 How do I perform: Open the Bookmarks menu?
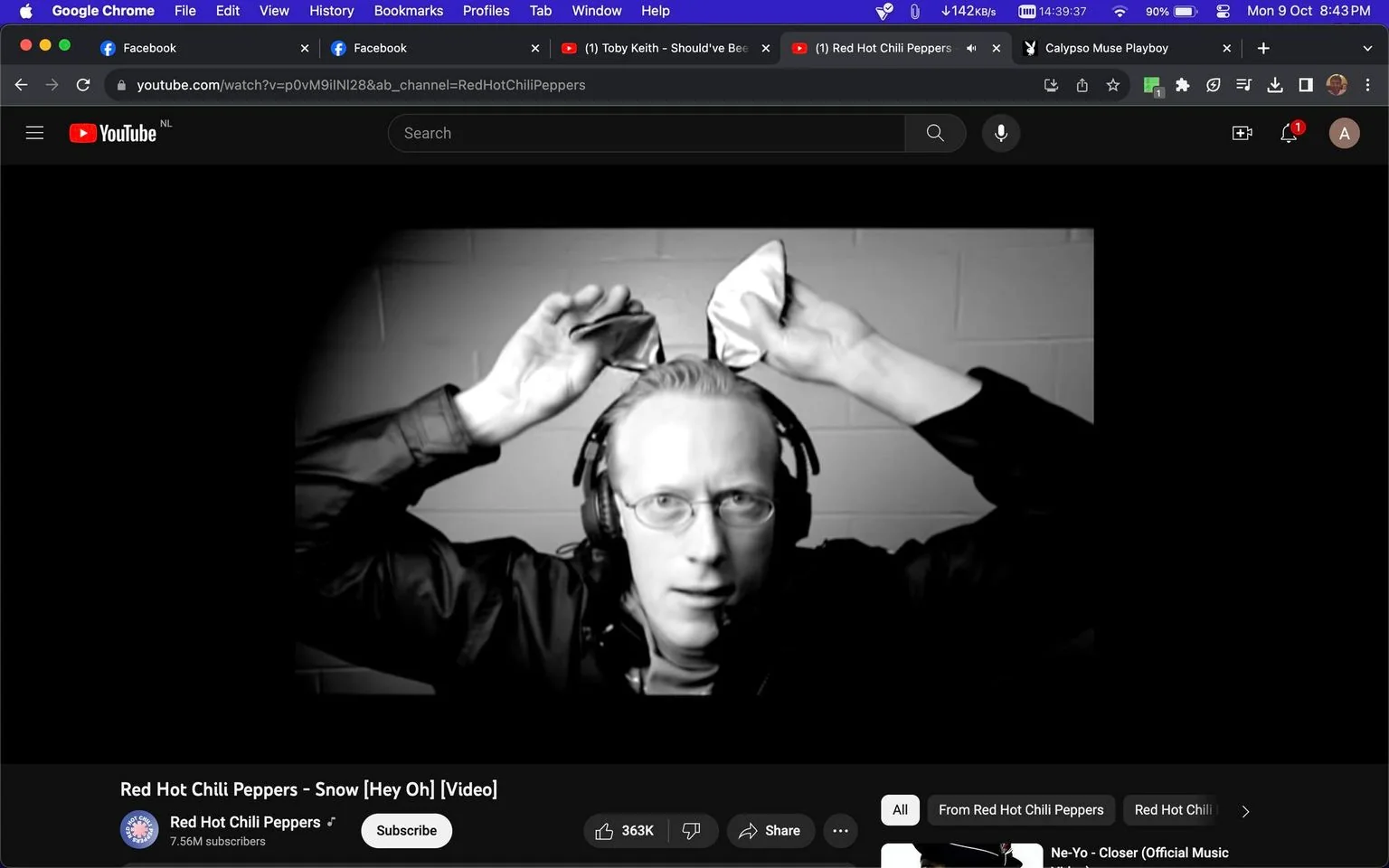tap(409, 11)
